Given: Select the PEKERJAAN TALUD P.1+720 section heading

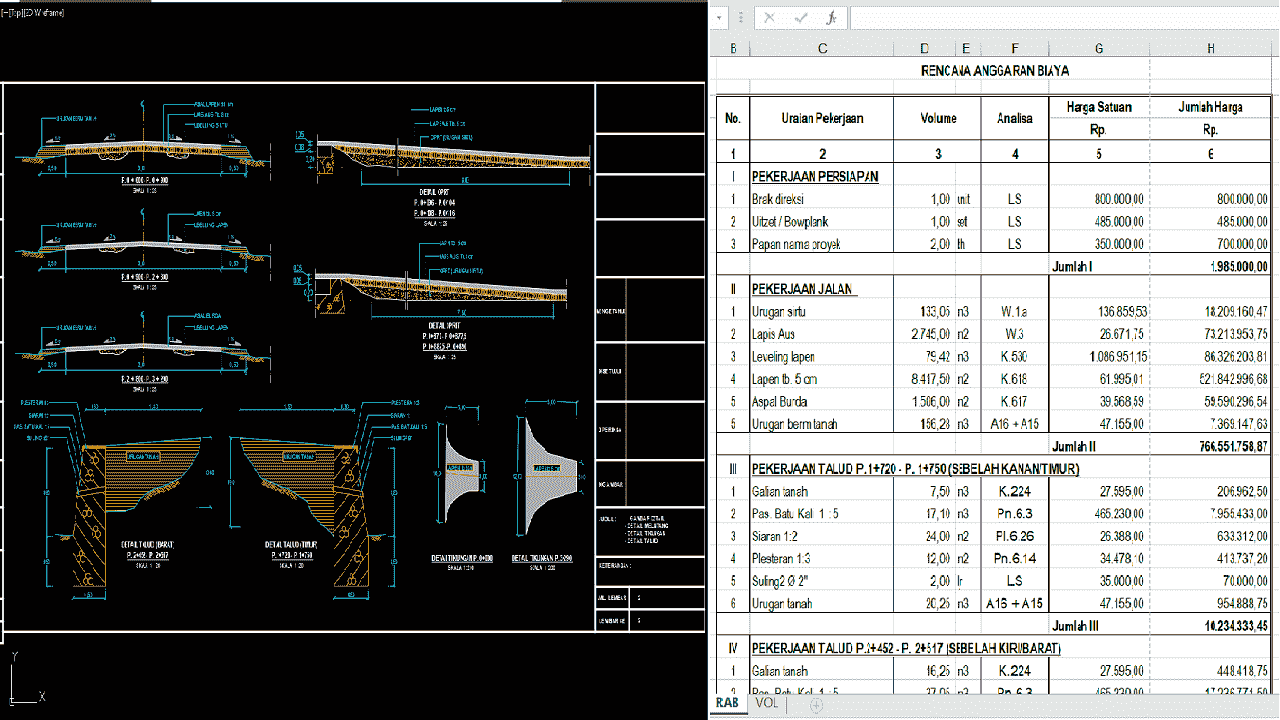Looking at the screenshot, I should 916,469.
